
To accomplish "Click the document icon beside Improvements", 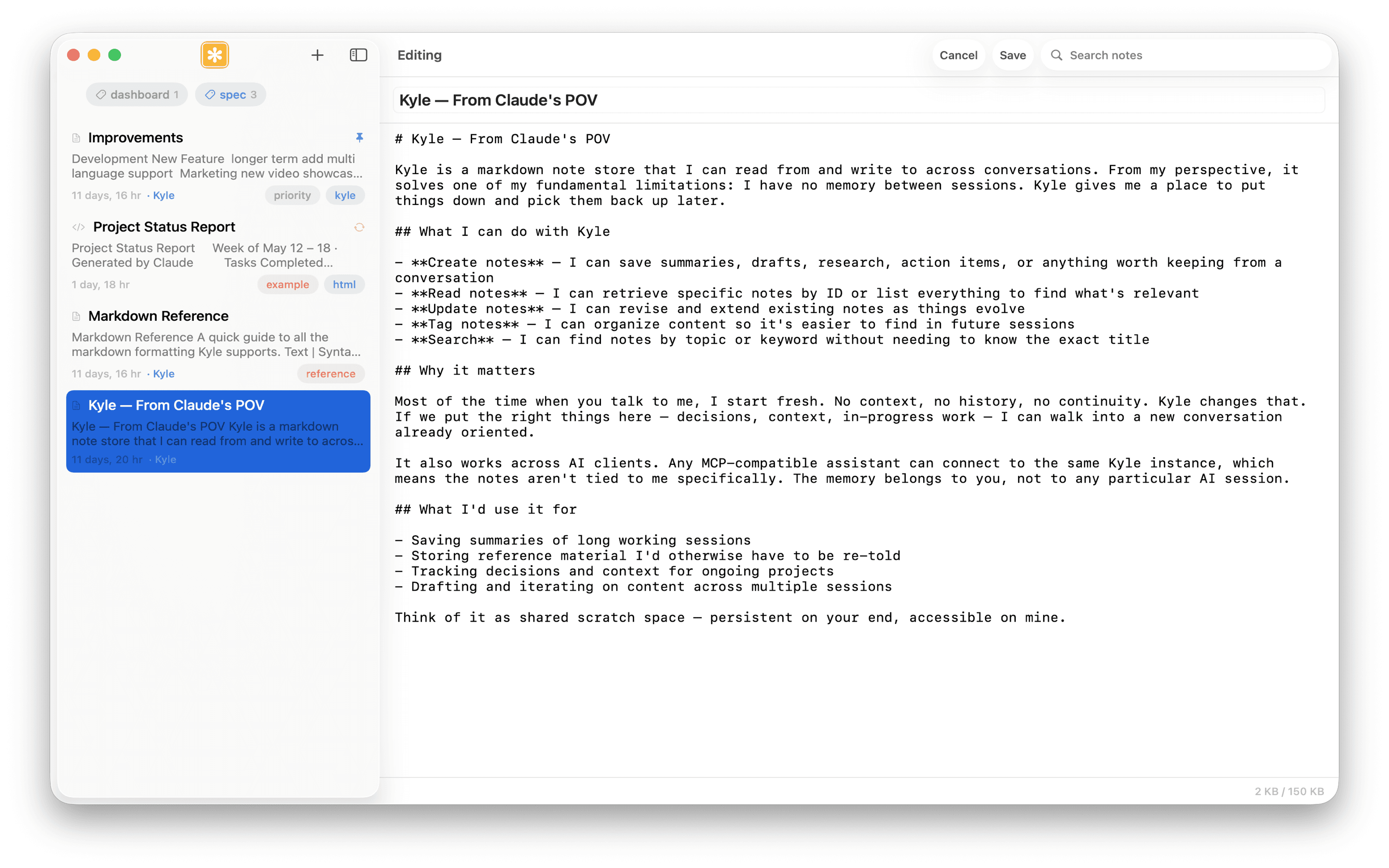I will tap(76, 138).
